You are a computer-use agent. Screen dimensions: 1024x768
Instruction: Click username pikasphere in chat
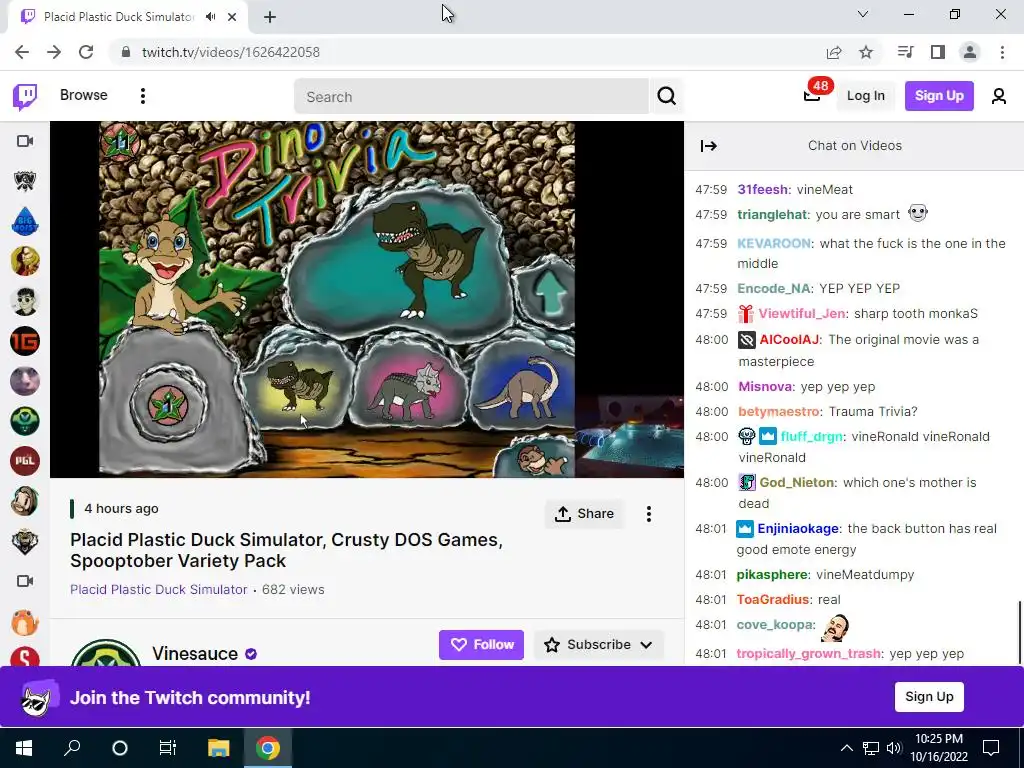coord(773,575)
